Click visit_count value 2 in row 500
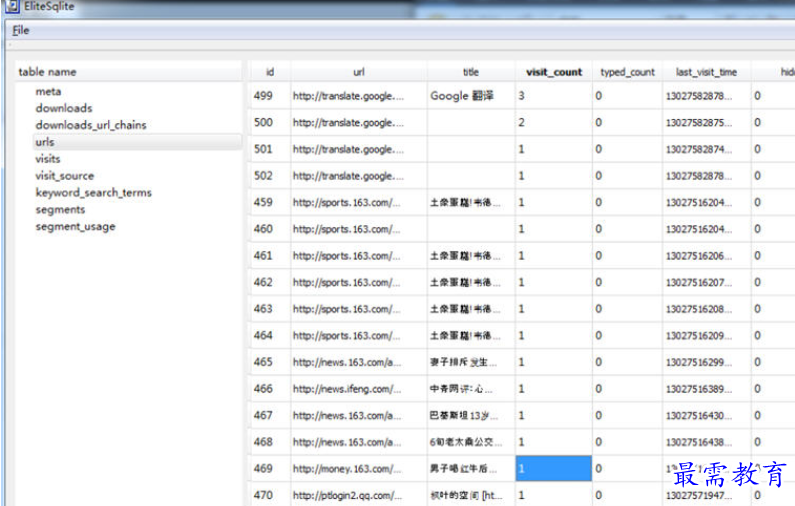Image resolution: width=795 pixels, height=506 pixels. (x=554, y=122)
